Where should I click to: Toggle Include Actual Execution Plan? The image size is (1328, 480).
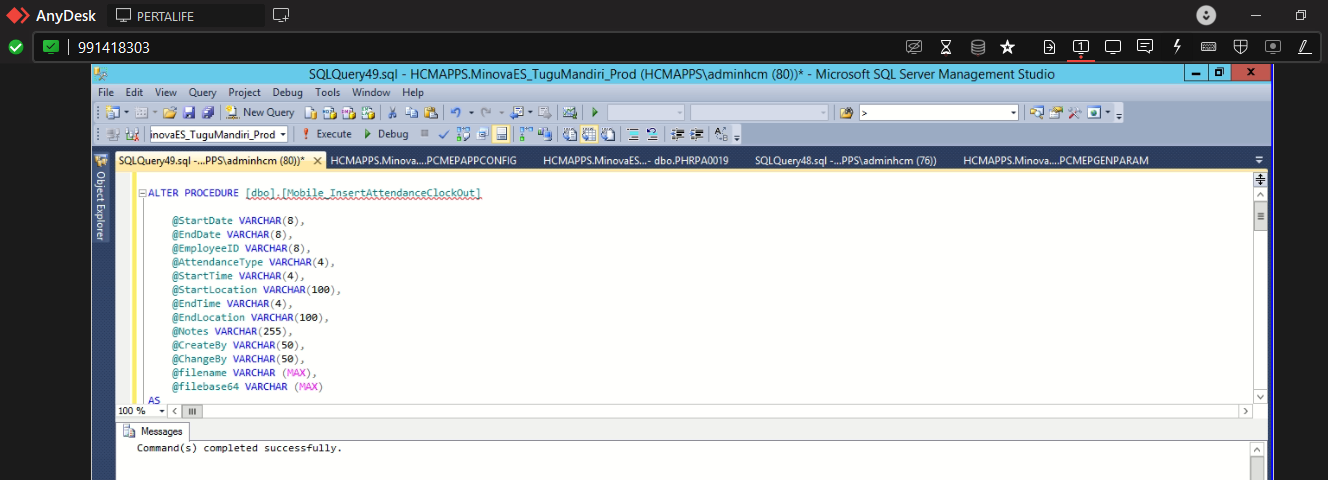click(525, 134)
